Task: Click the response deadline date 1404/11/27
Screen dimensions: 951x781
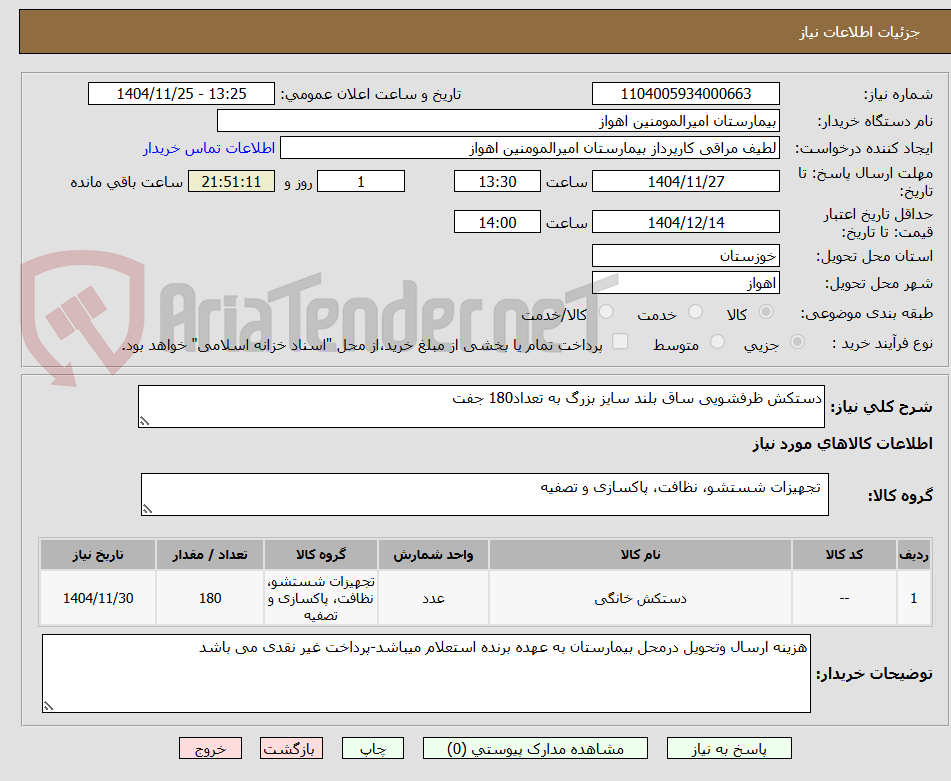Action: (x=685, y=181)
